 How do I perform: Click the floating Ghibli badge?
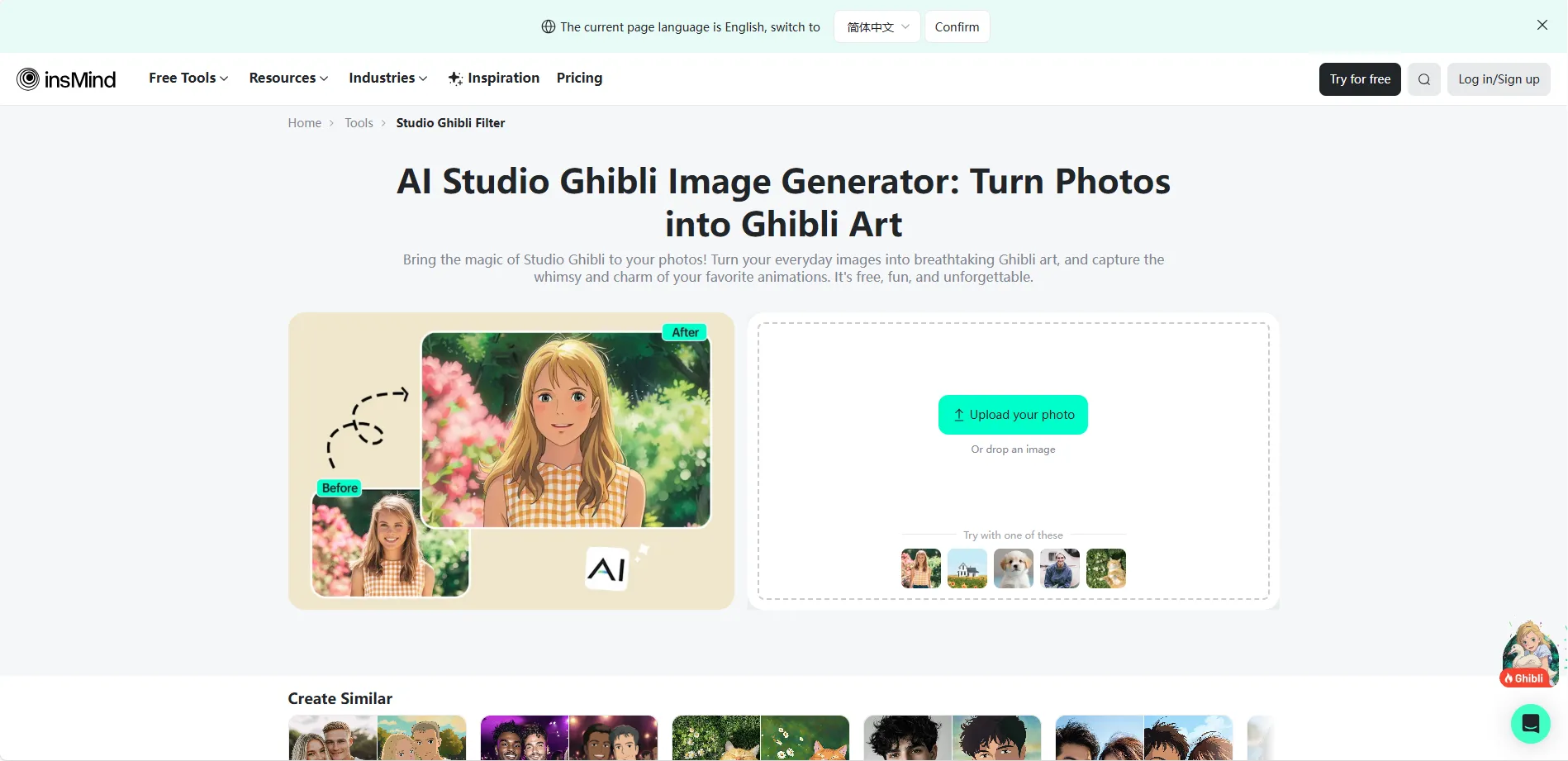pyautogui.click(x=1531, y=654)
